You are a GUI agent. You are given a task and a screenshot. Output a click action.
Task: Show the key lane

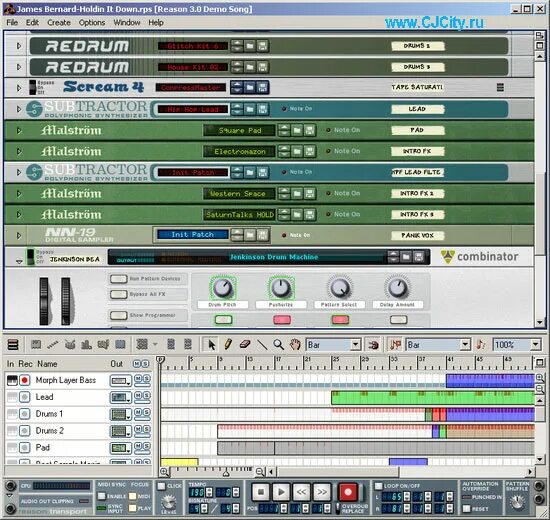point(36,345)
